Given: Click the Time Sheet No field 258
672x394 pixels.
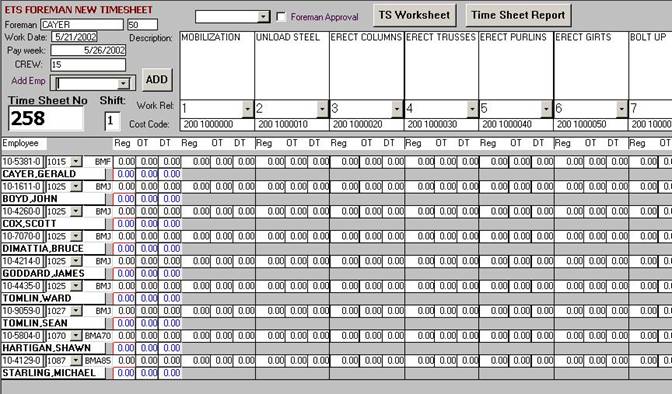Looking at the screenshot, I should click(x=46, y=119).
